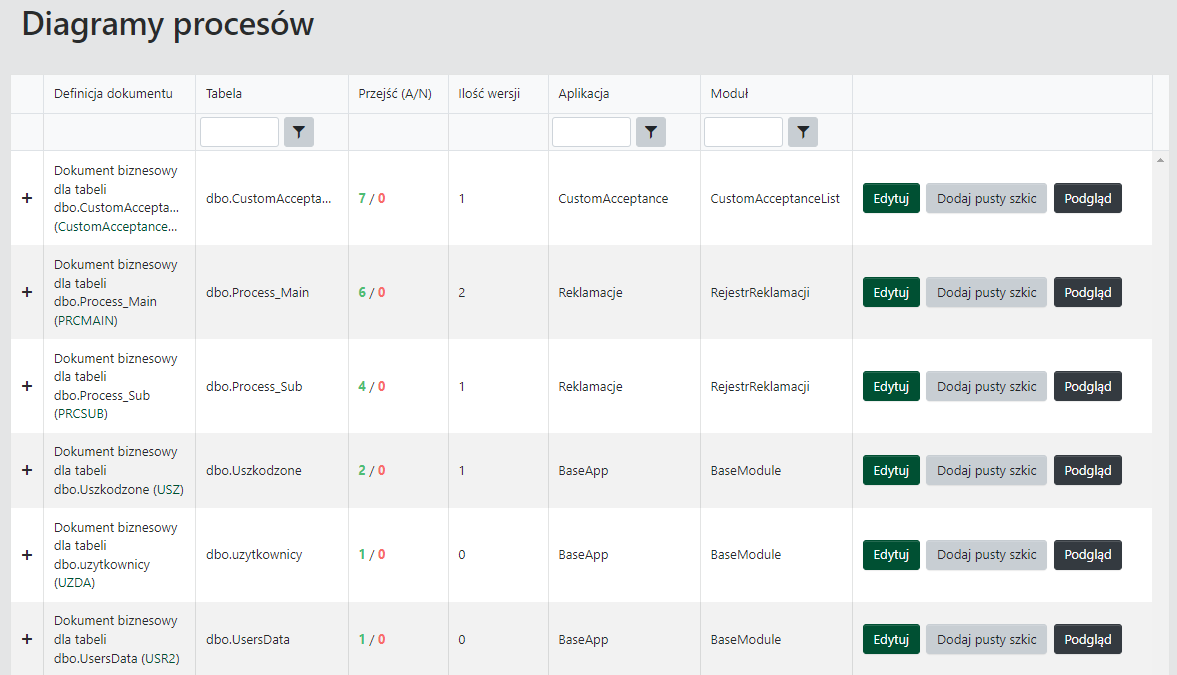Expand the dbo.Process_Sub row
Screen dimensions: 1177x675
[27, 386]
